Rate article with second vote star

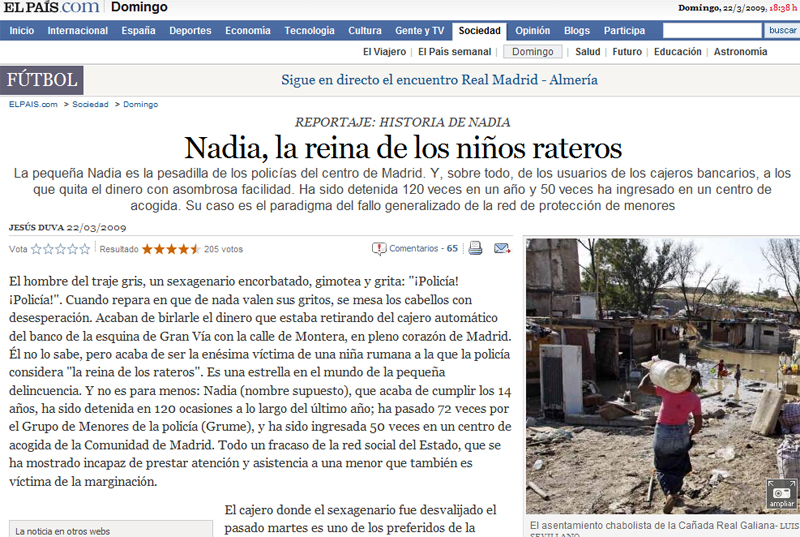[x=48, y=249]
